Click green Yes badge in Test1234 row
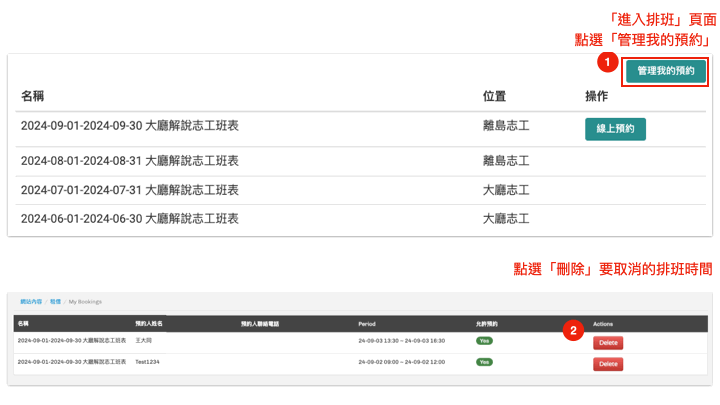 point(484,362)
